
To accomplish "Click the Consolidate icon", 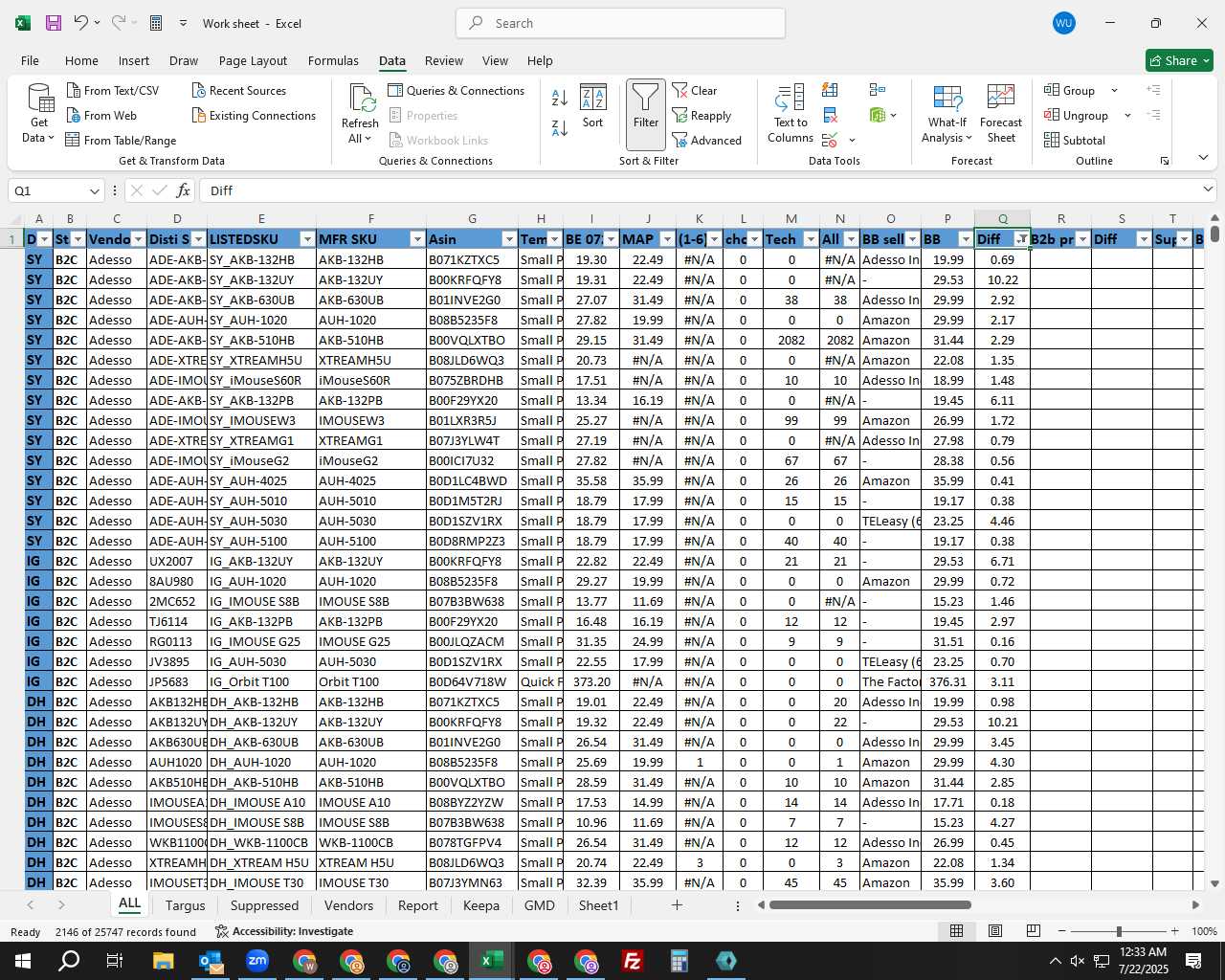I will pos(878,90).
